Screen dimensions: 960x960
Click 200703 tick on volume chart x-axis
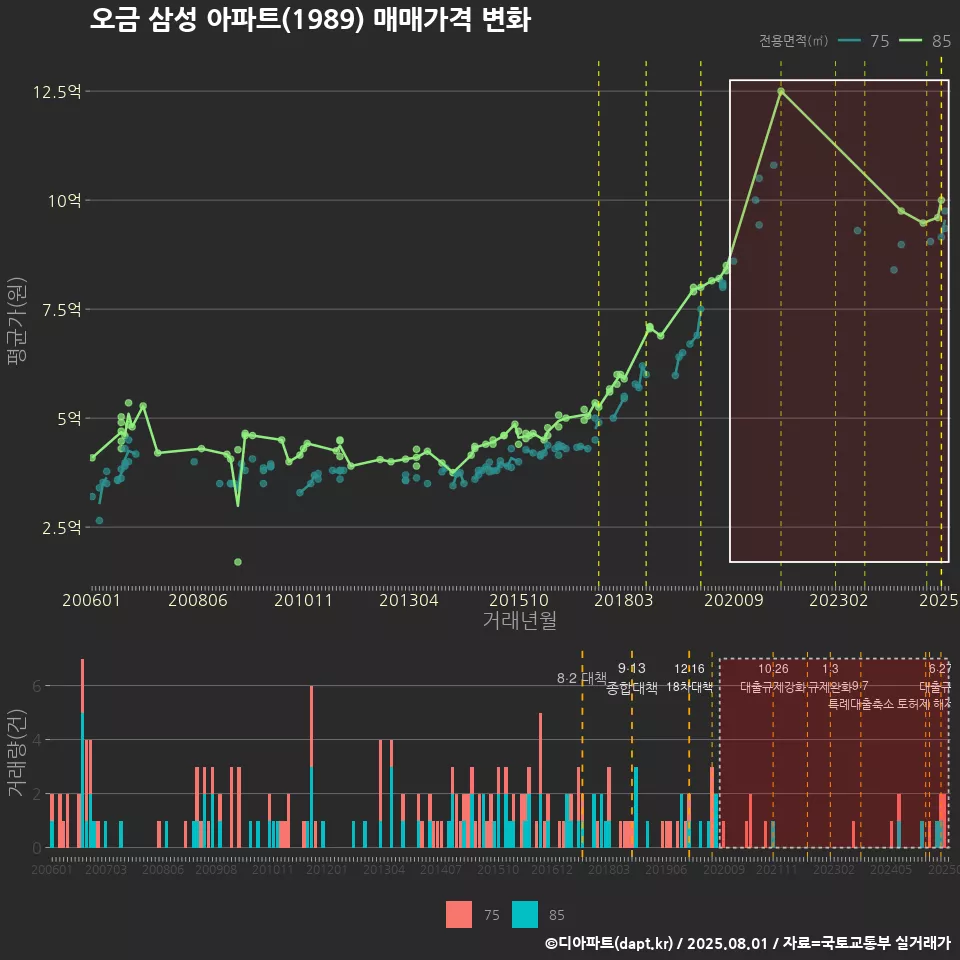pyautogui.click(x=105, y=869)
